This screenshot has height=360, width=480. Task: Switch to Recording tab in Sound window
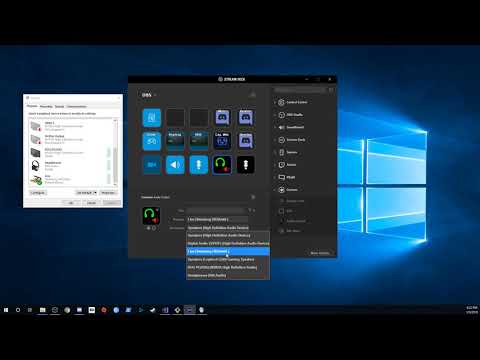[x=46, y=106]
